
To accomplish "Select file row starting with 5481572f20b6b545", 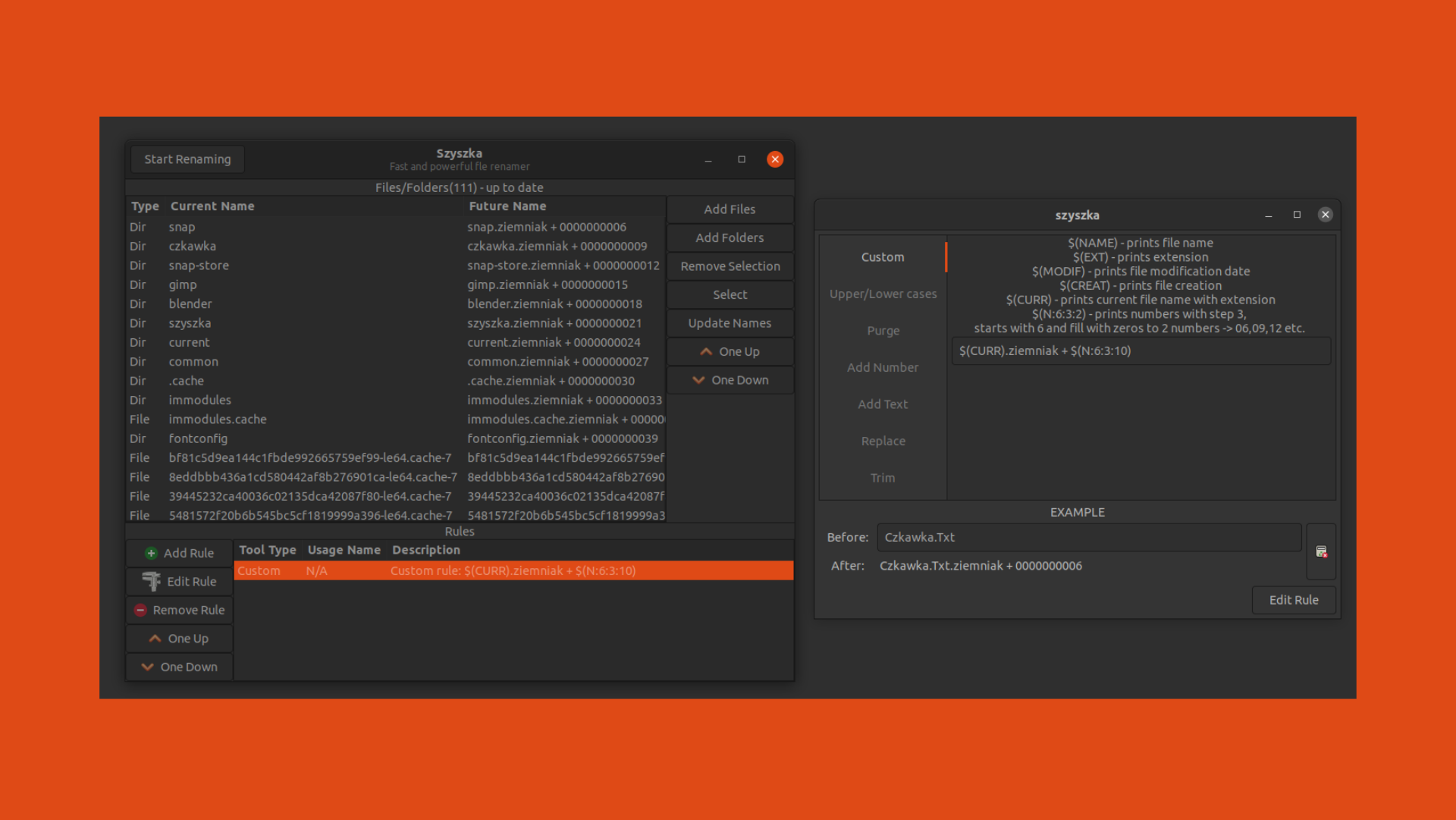I will tap(396, 515).
